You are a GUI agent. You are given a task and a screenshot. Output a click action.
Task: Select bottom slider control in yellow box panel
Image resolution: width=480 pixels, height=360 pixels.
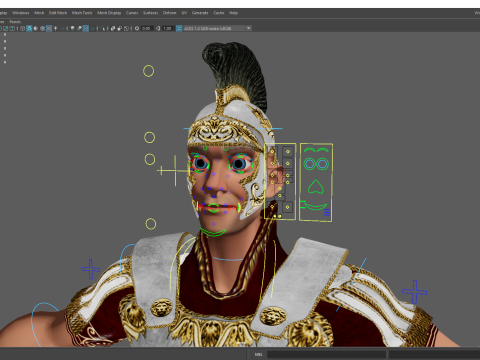coord(288,207)
